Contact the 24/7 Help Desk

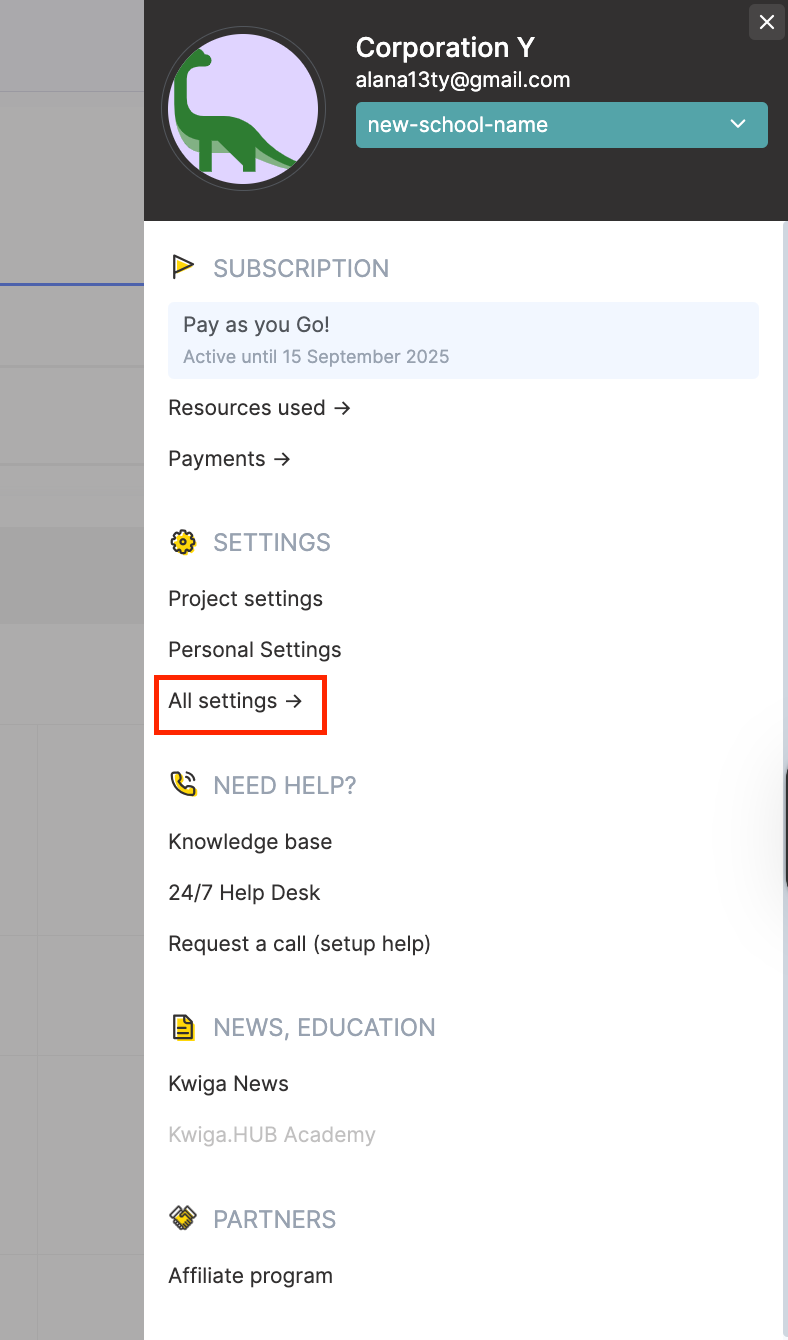(244, 893)
